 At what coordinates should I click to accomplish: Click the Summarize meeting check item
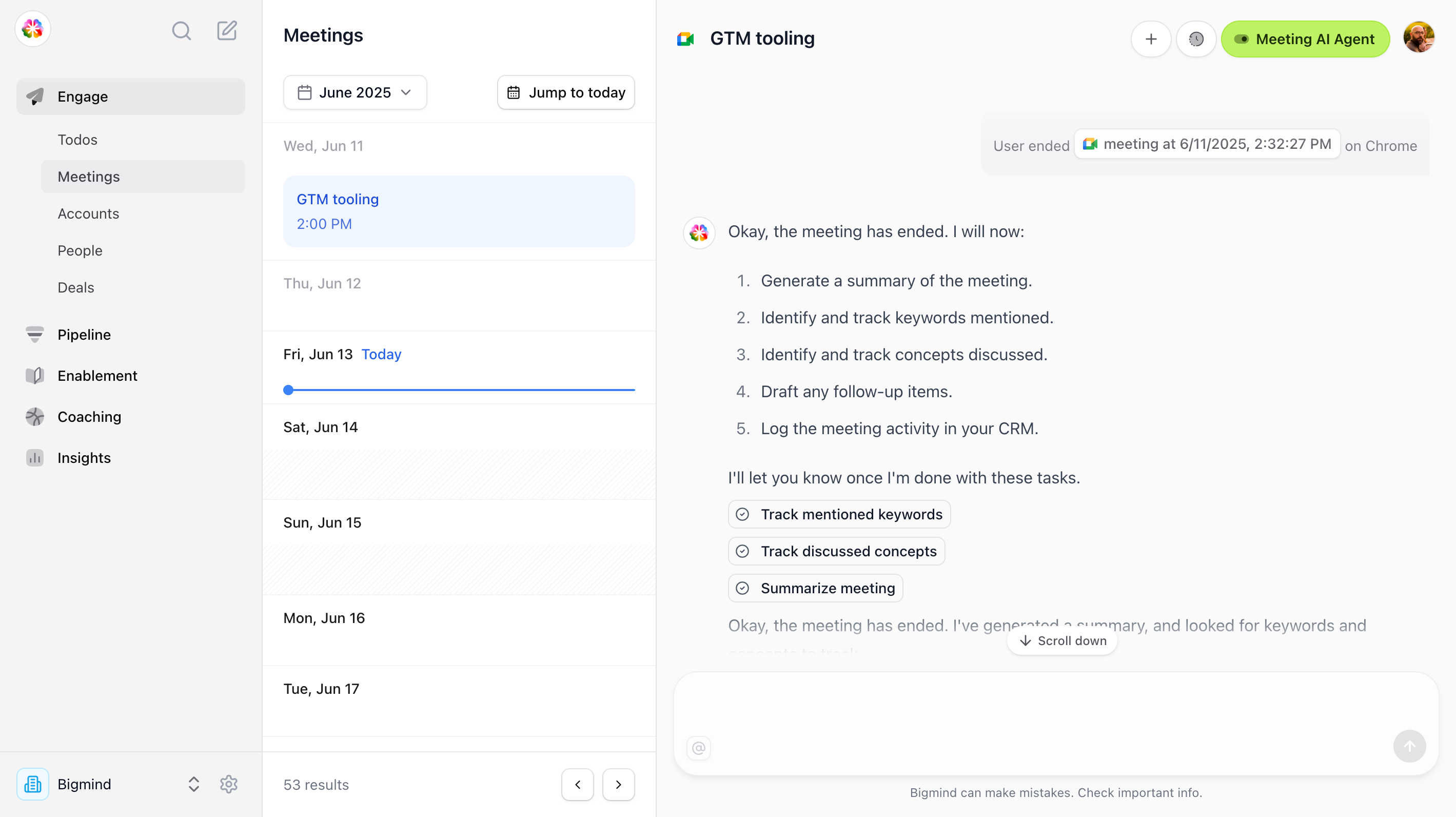[815, 588]
